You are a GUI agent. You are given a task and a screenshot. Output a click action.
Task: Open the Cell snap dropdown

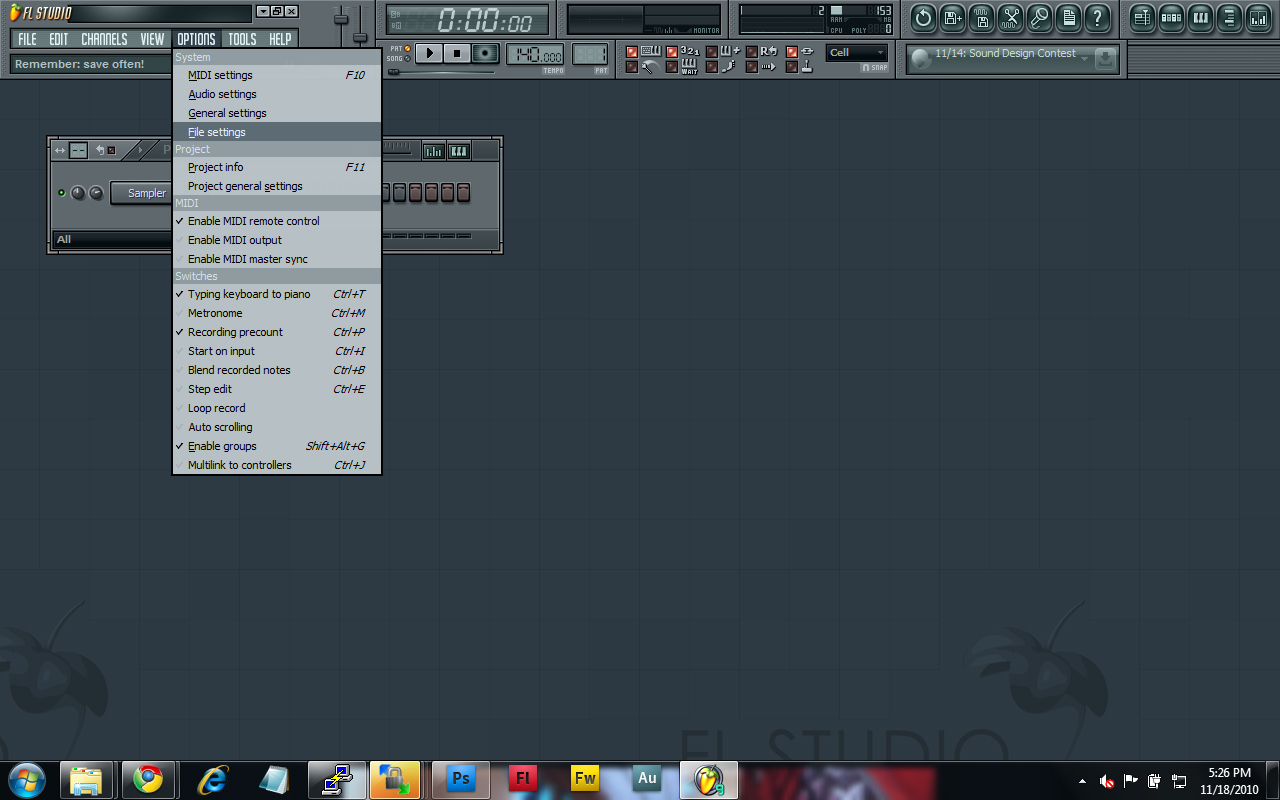tap(857, 53)
